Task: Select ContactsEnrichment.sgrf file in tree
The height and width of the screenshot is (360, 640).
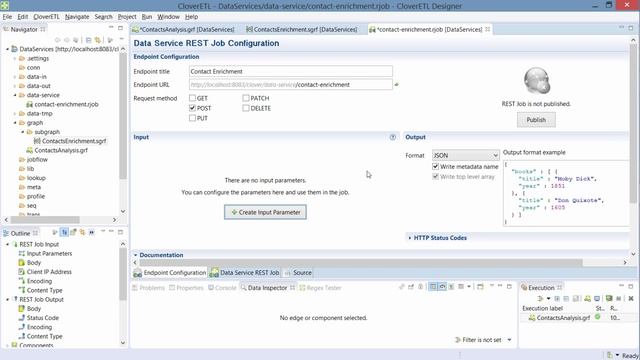Action: (70, 141)
